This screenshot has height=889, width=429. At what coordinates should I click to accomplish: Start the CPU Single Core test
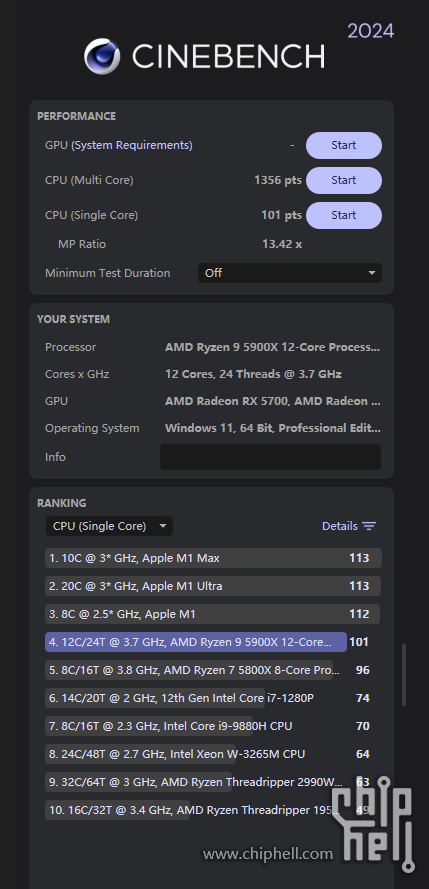[x=343, y=215]
